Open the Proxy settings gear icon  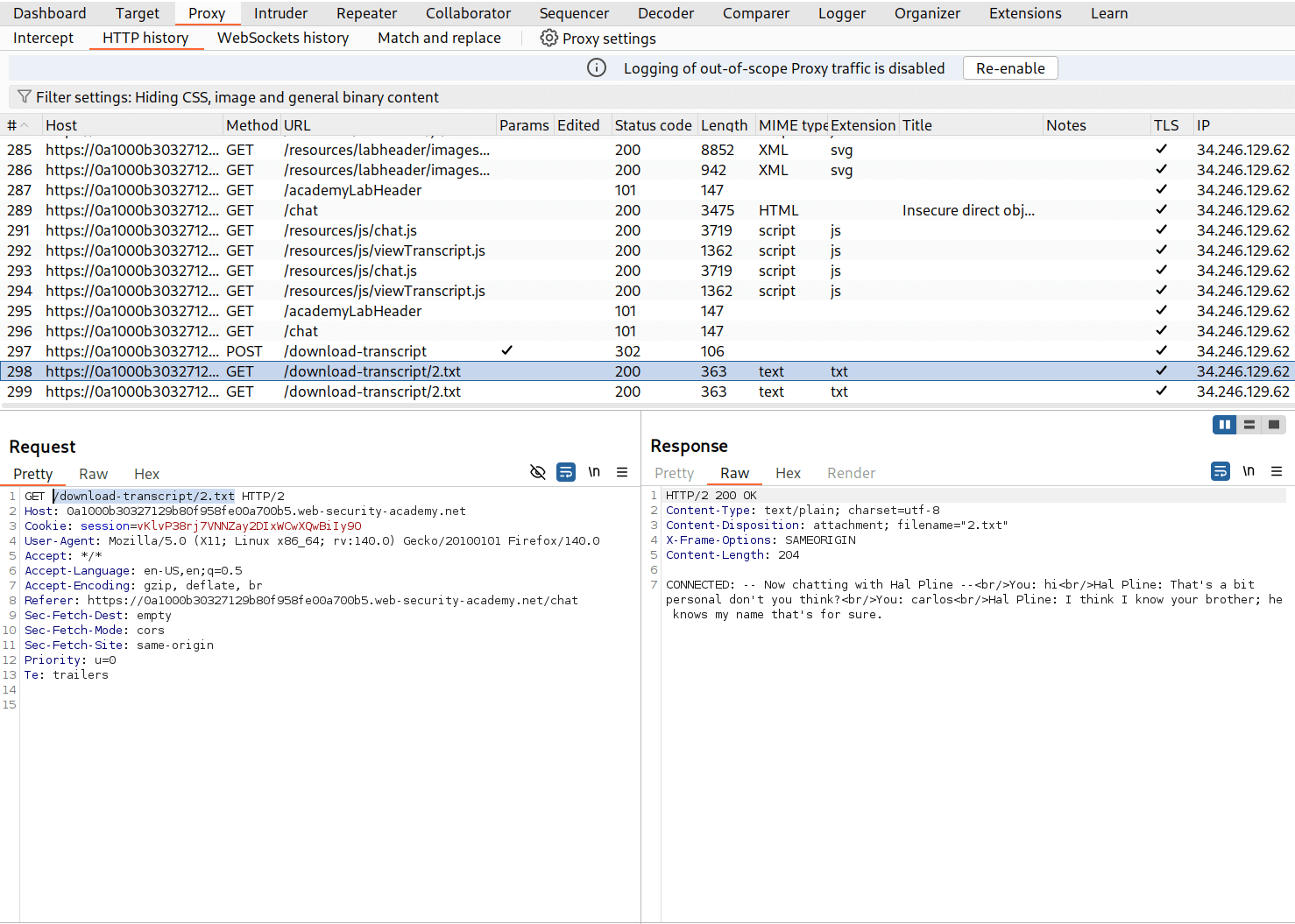[549, 38]
